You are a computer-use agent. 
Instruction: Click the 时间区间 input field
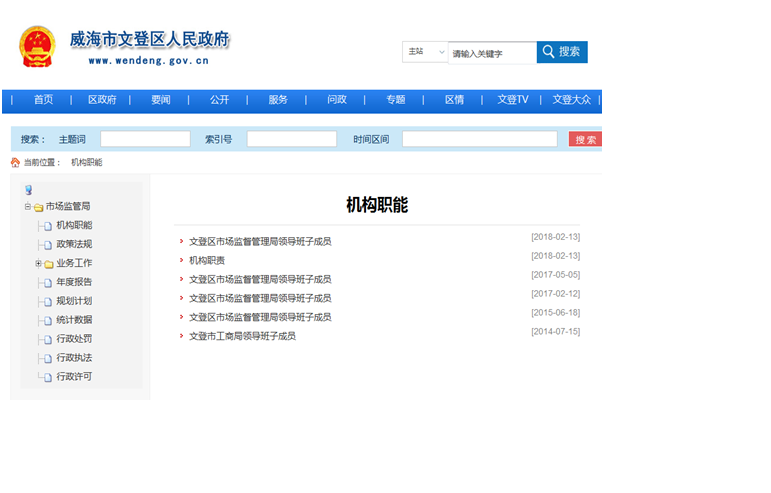(x=479, y=139)
